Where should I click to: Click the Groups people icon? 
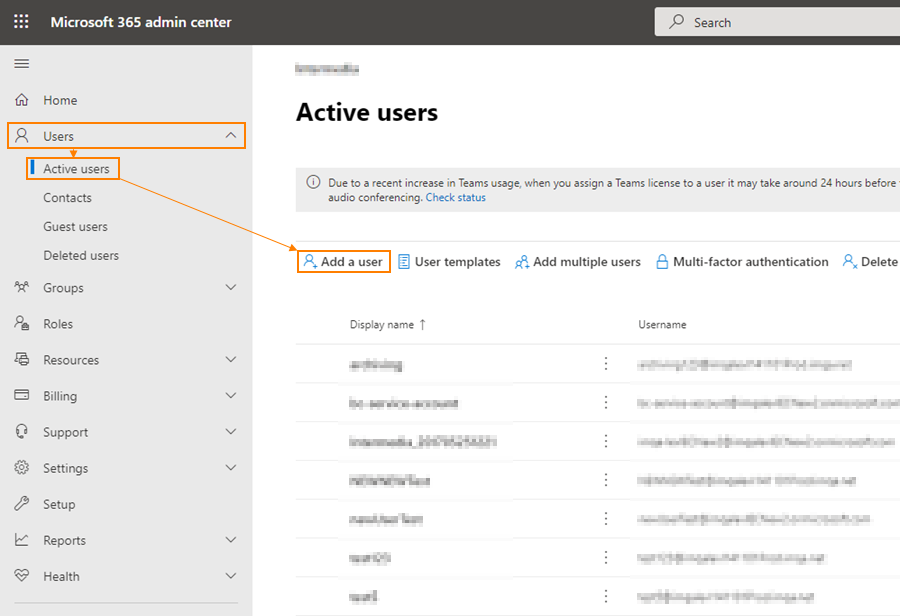[x=22, y=287]
